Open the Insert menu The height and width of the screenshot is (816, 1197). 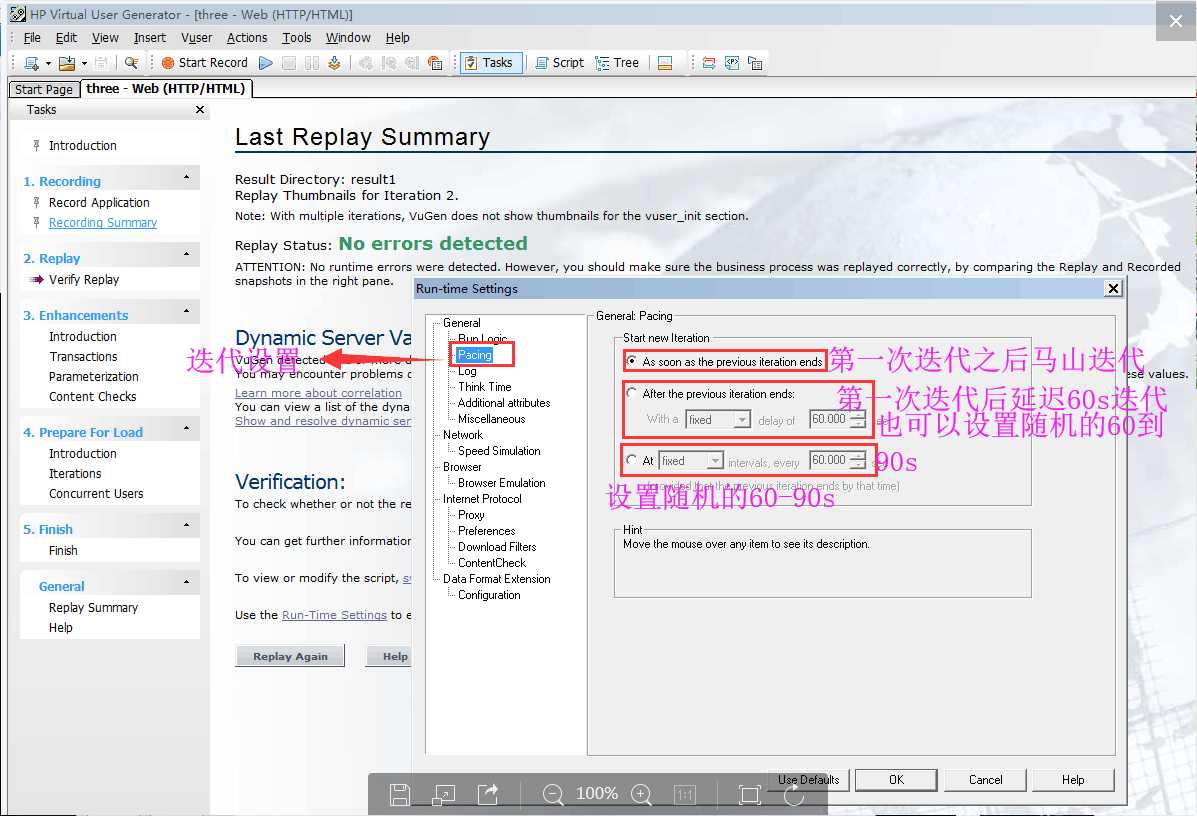click(x=150, y=37)
